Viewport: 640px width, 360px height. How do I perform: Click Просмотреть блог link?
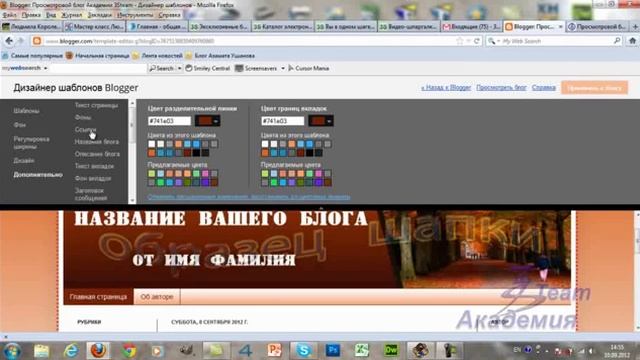point(501,87)
